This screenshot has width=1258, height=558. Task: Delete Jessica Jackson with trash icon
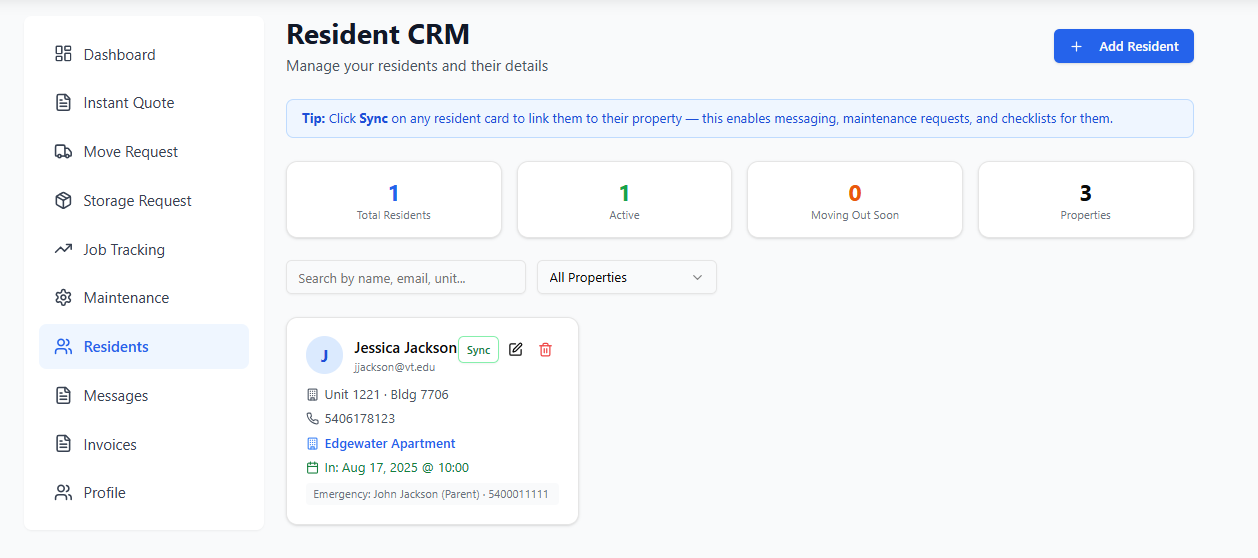(x=545, y=349)
